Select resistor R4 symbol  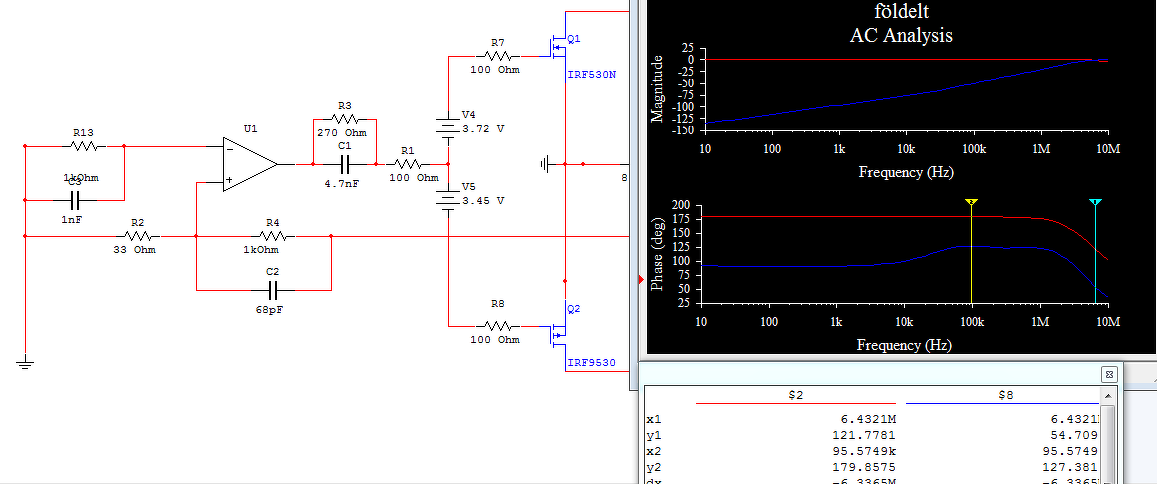pos(273,236)
